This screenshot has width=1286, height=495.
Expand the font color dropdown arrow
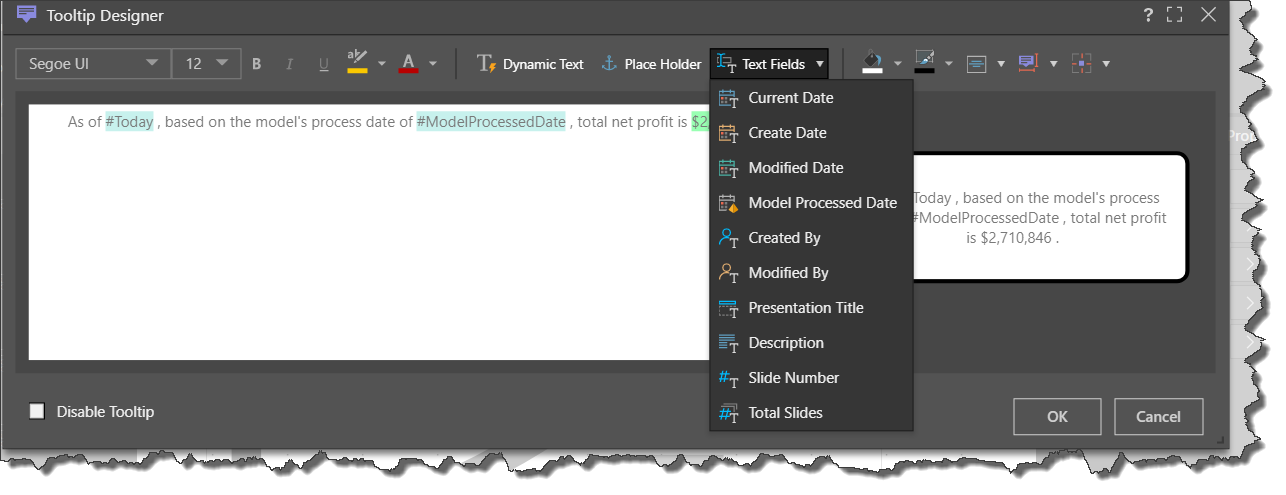coord(433,64)
